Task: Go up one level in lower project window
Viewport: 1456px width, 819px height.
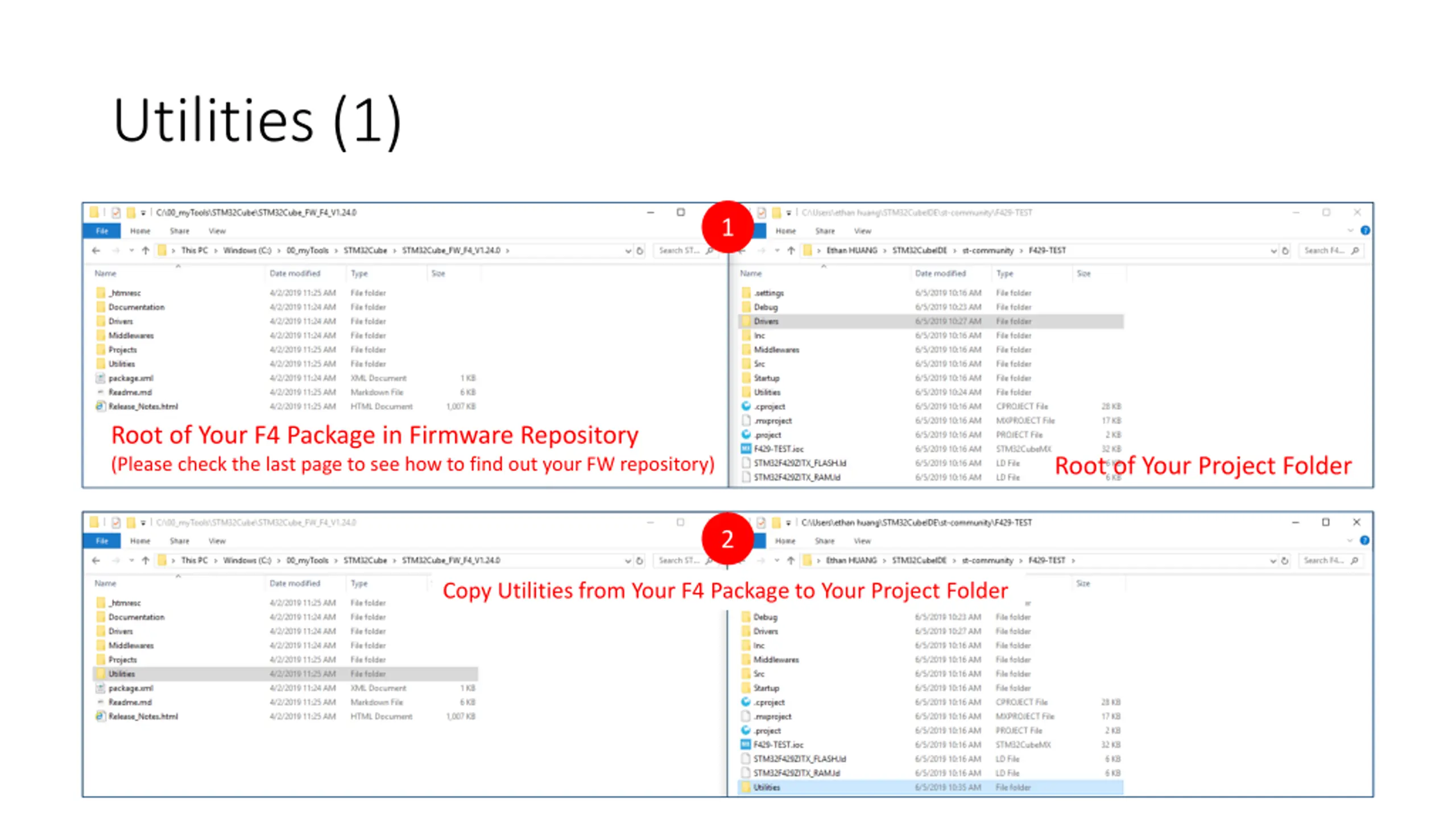Action: click(791, 560)
